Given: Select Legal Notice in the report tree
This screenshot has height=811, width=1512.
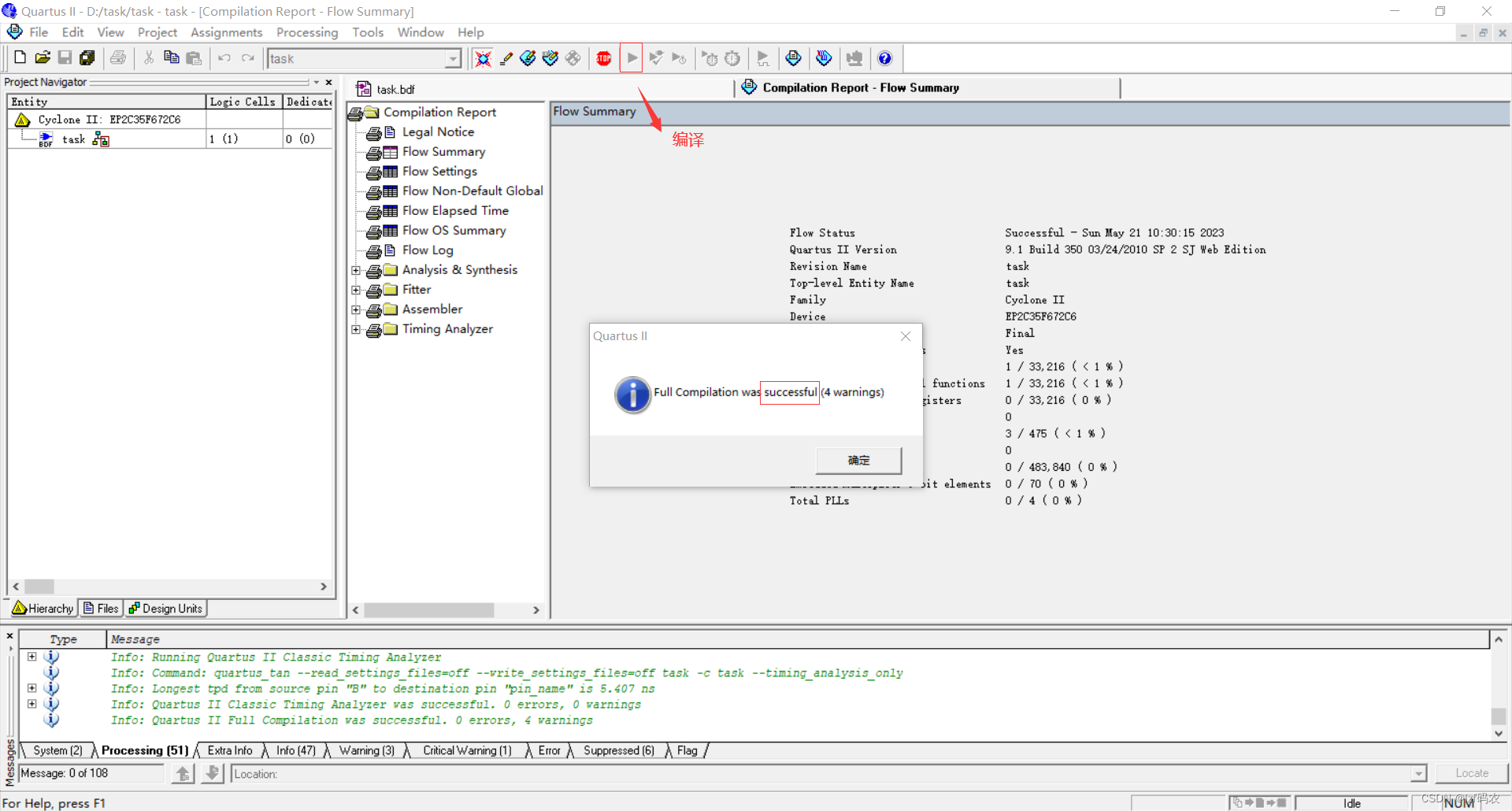Looking at the screenshot, I should click(x=438, y=132).
